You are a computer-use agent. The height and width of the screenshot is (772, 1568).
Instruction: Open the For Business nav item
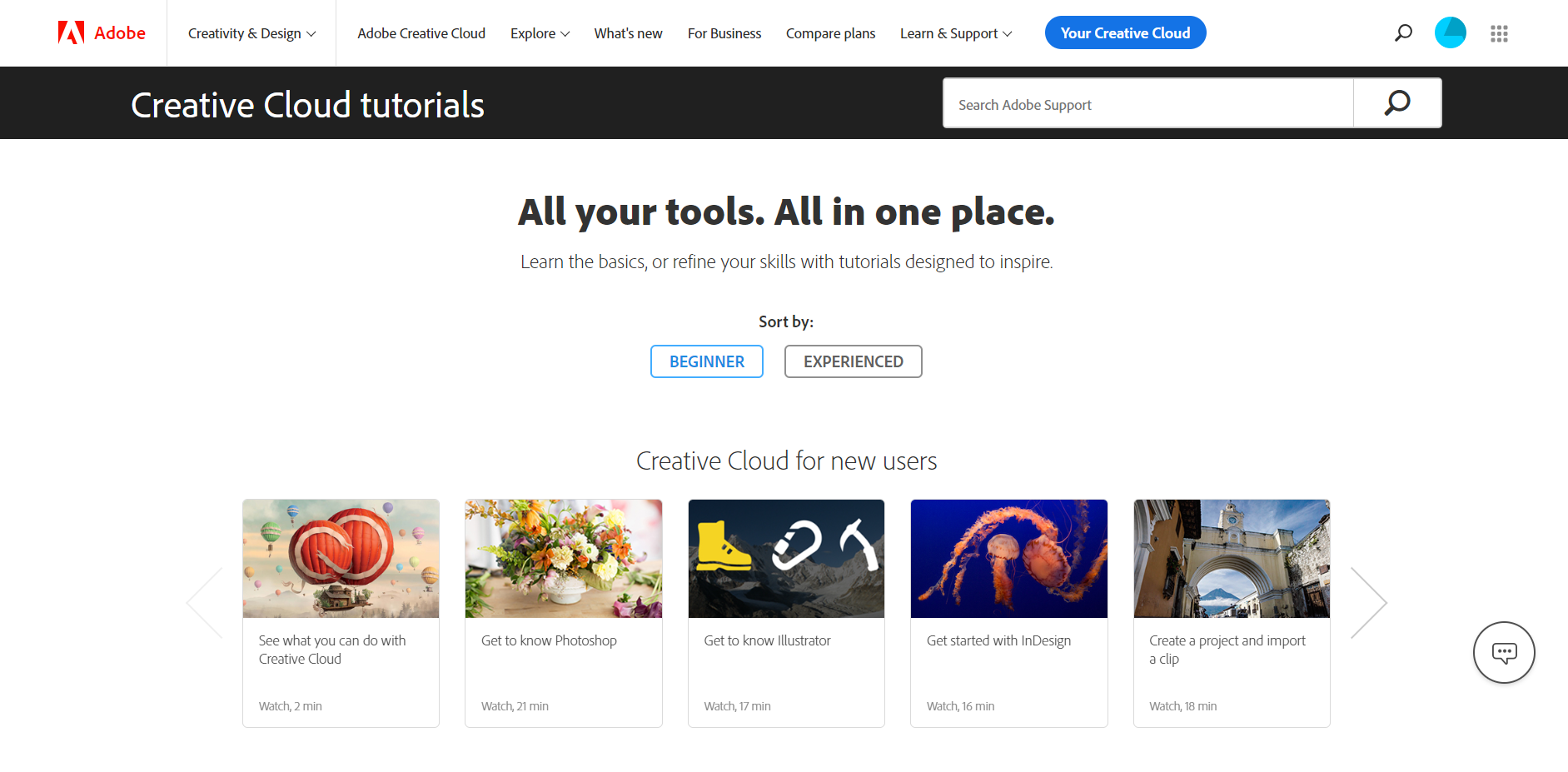[724, 33]
